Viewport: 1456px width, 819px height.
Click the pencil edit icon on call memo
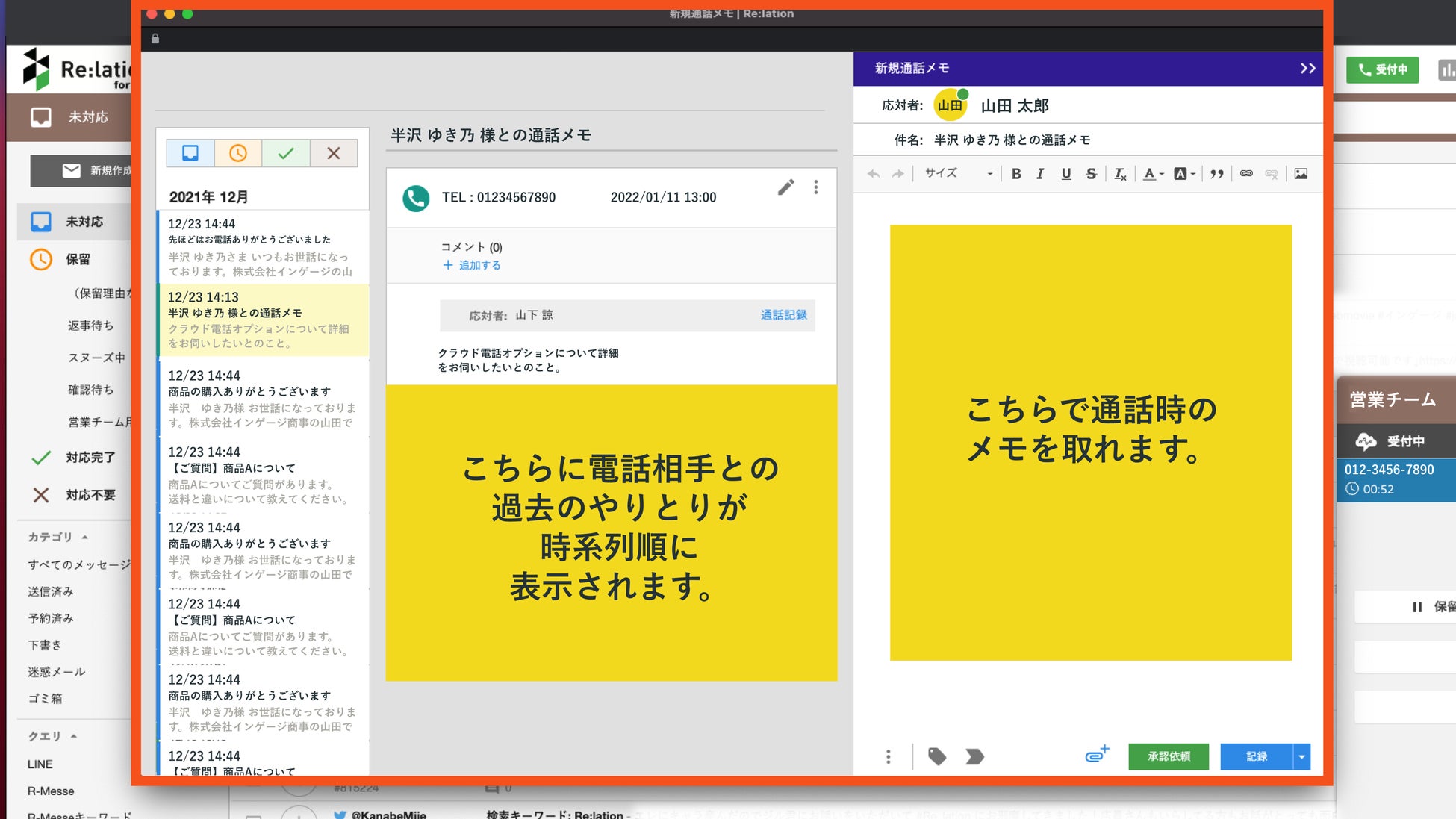[785, 187]
